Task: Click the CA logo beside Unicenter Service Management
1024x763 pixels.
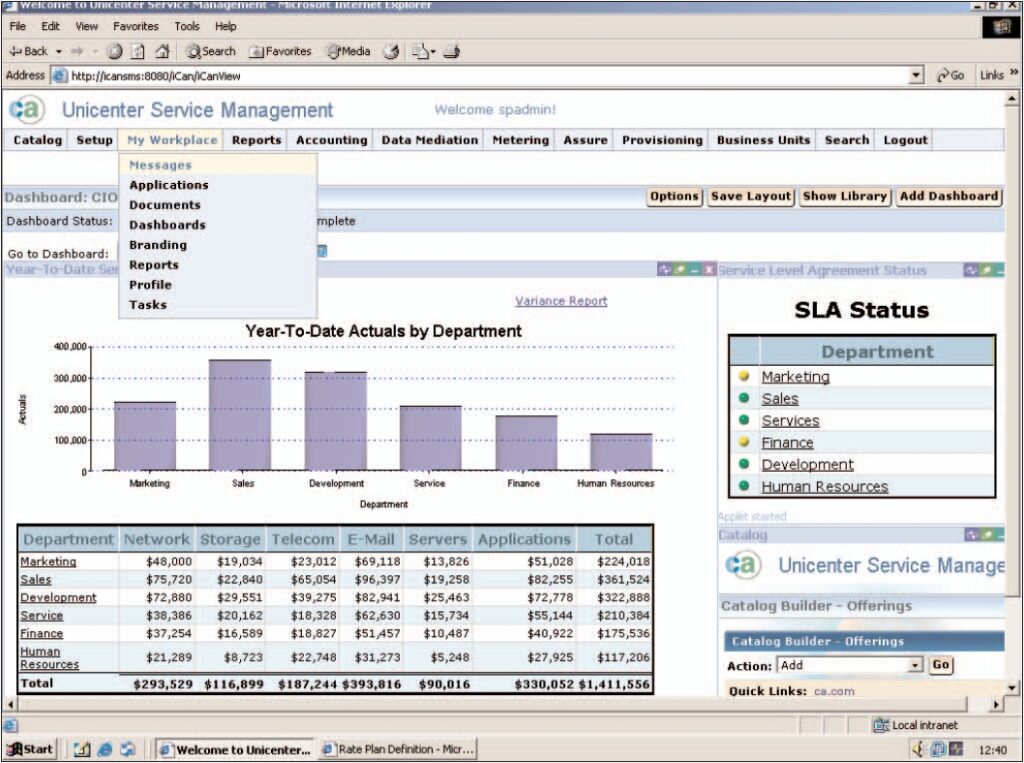Action: [x=27, y=110]
